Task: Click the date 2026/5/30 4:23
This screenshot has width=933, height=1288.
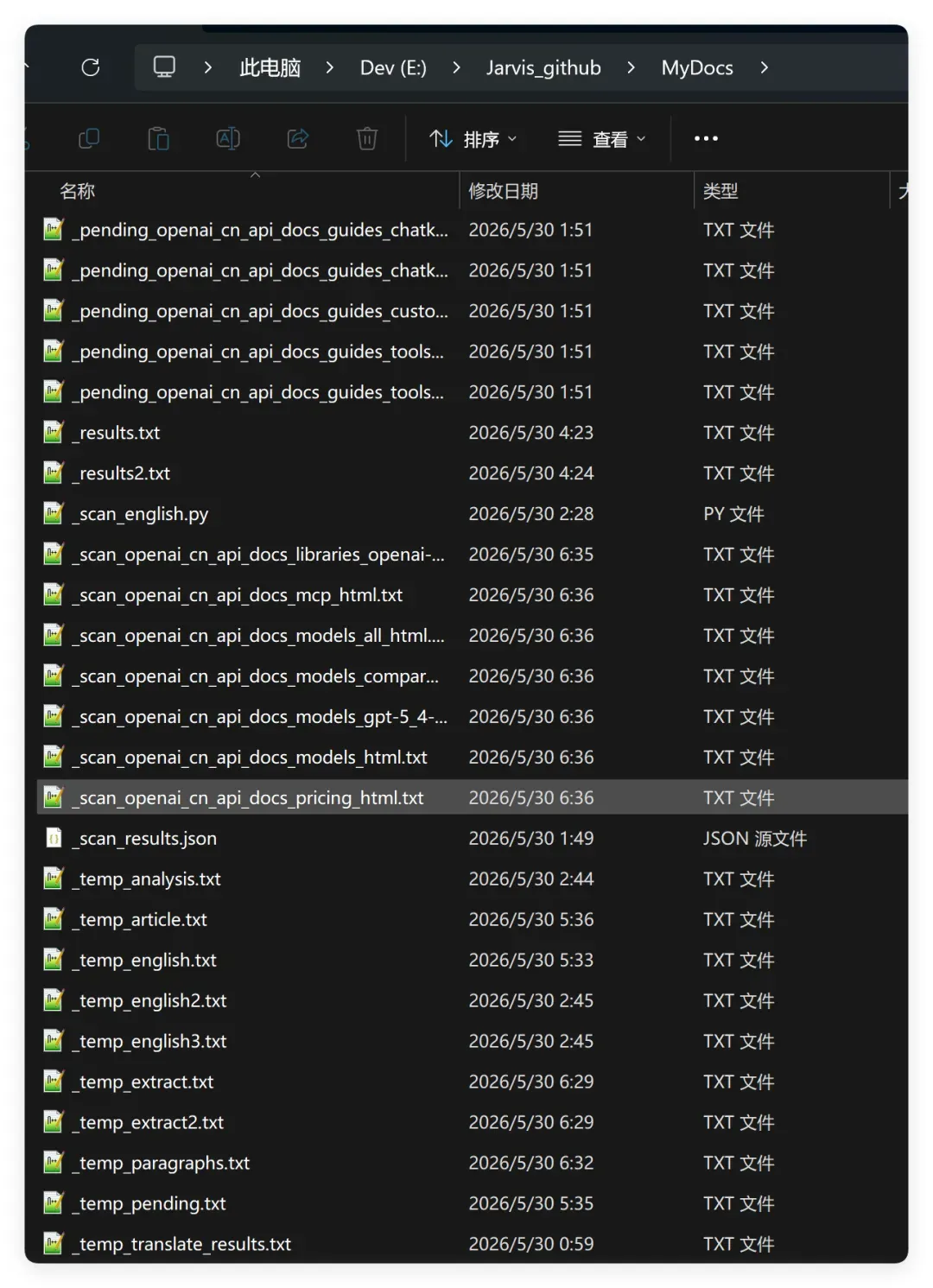Action: coord(530,432)
